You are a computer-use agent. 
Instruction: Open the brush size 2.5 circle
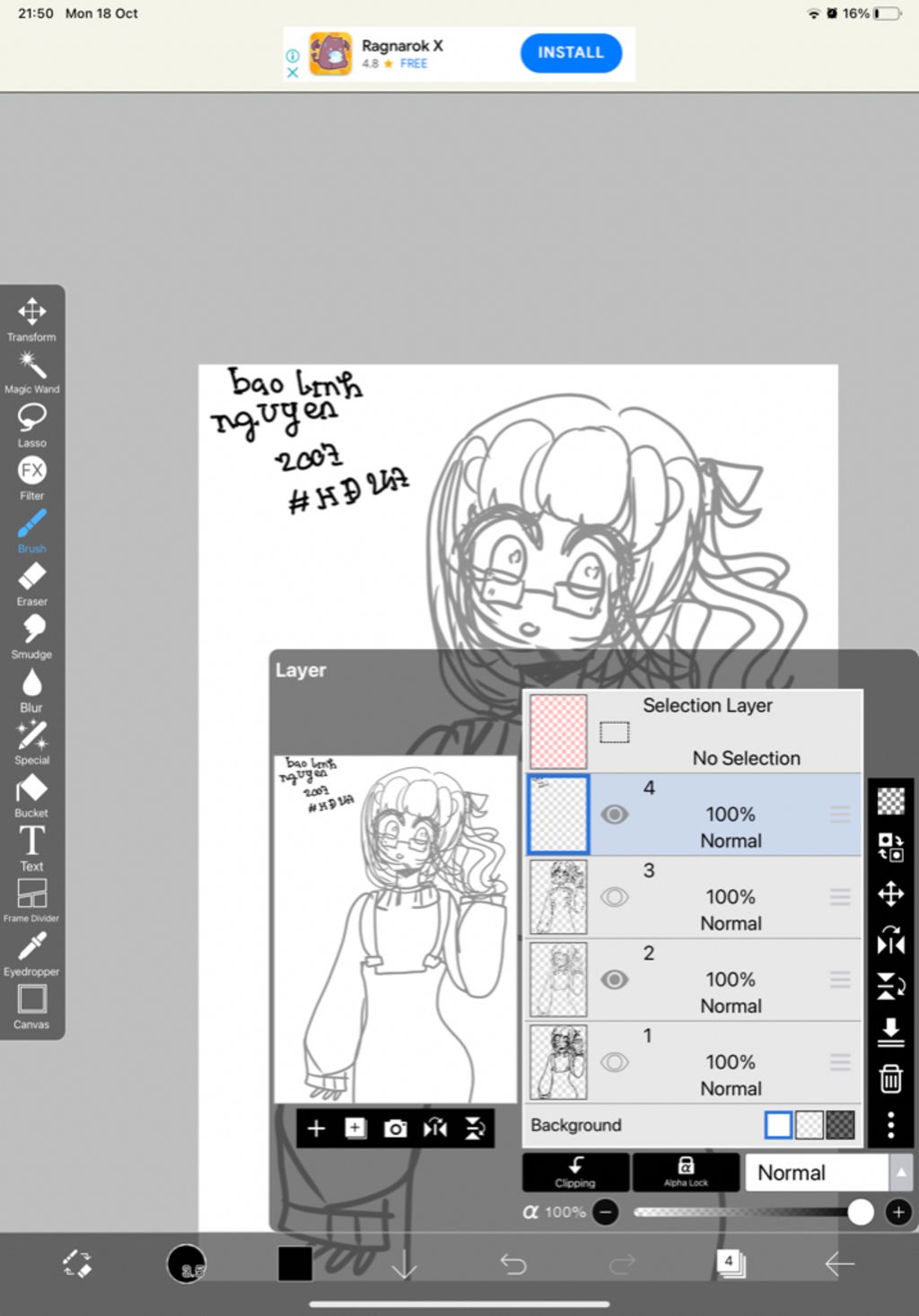click(x=187, y=1264)
